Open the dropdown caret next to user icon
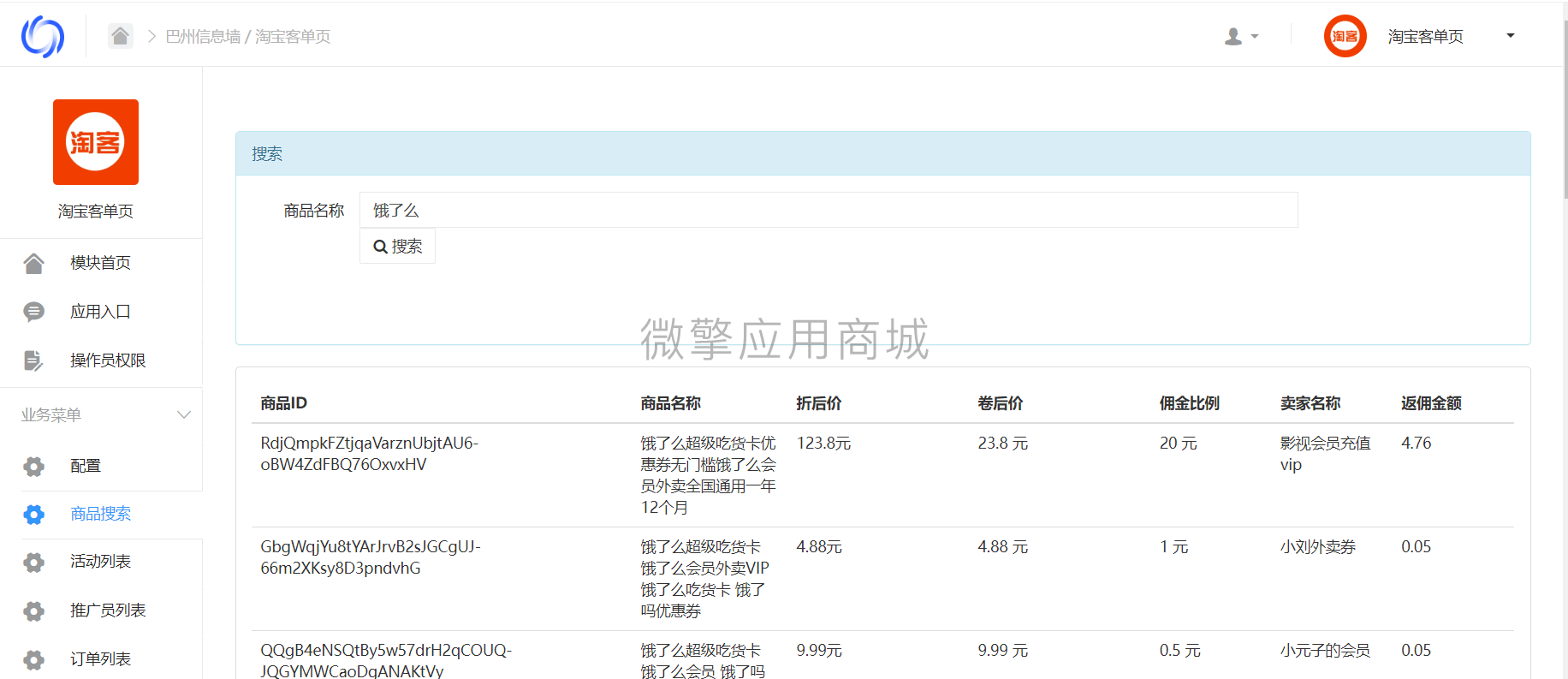Screen dimensions: 1568x679 tap(1255, 37)
